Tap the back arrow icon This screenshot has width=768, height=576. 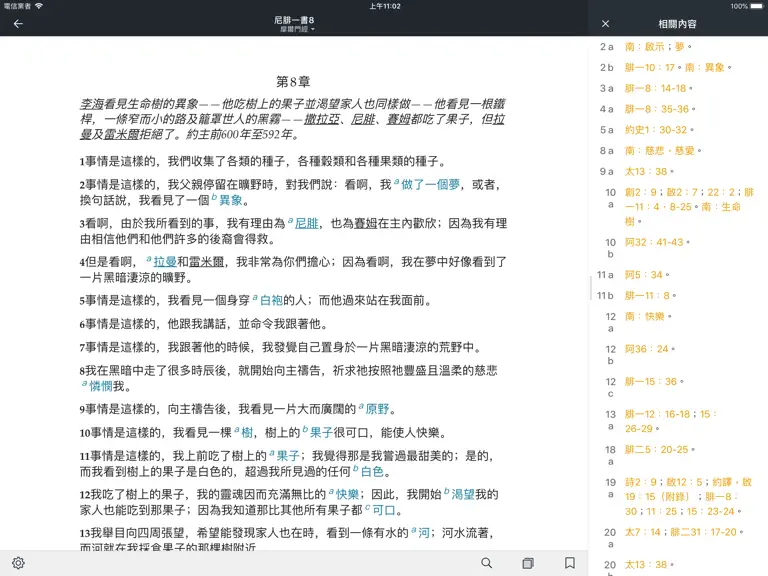coord(18,24)
